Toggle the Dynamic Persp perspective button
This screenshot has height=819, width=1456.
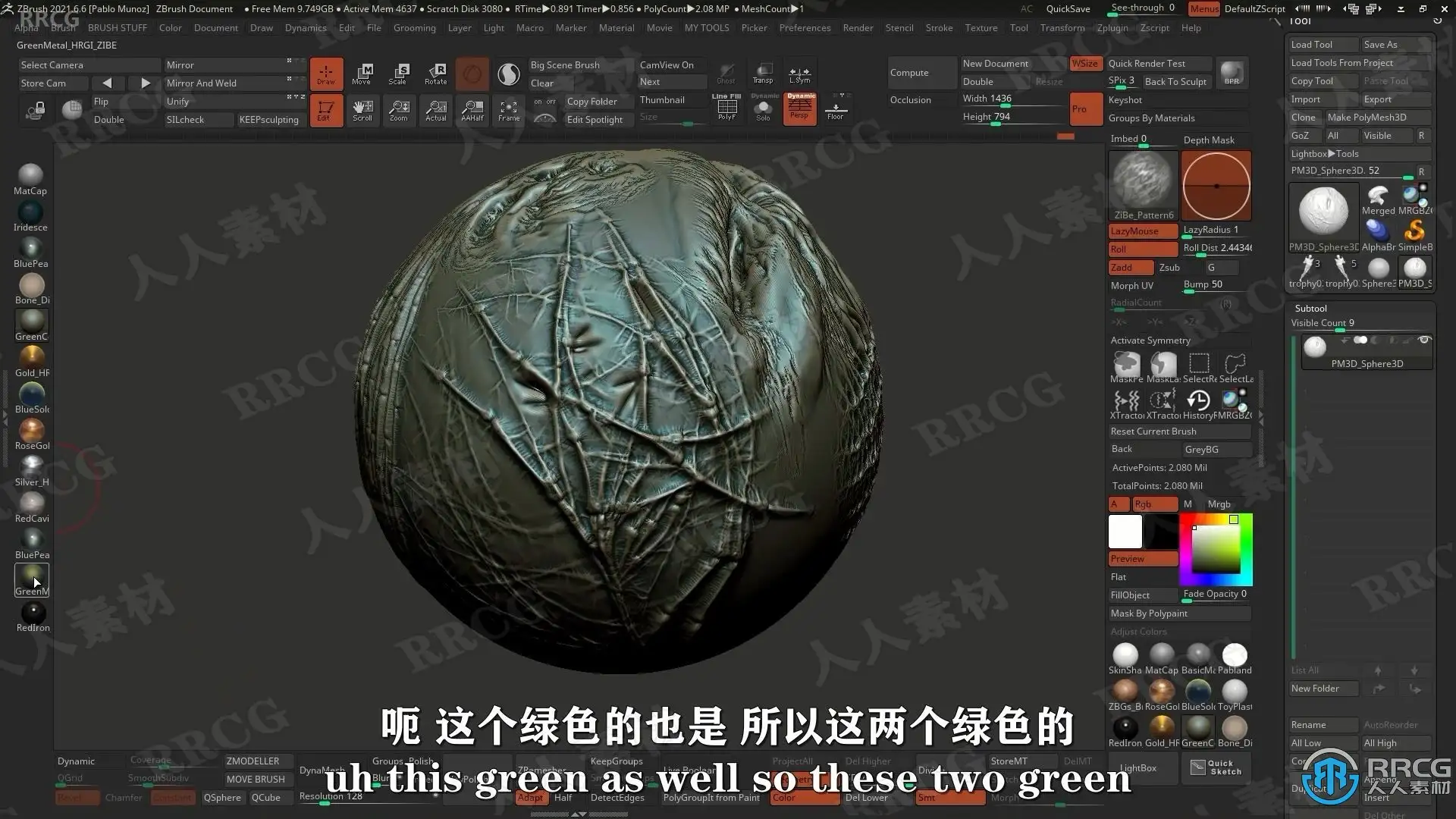(x=800, y=108)
